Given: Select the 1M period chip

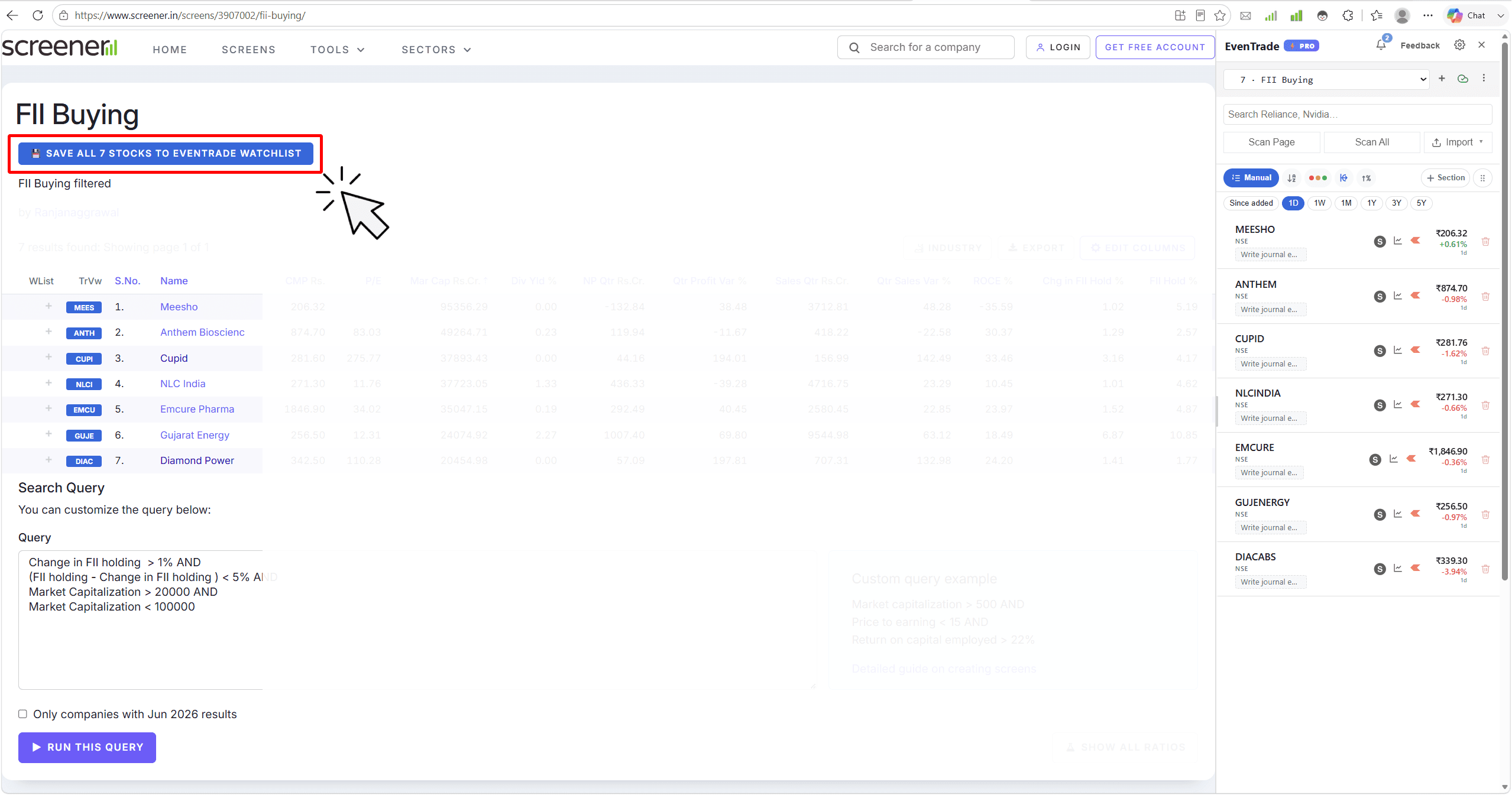Looking at the screenshot, I should pos(1346,203).
